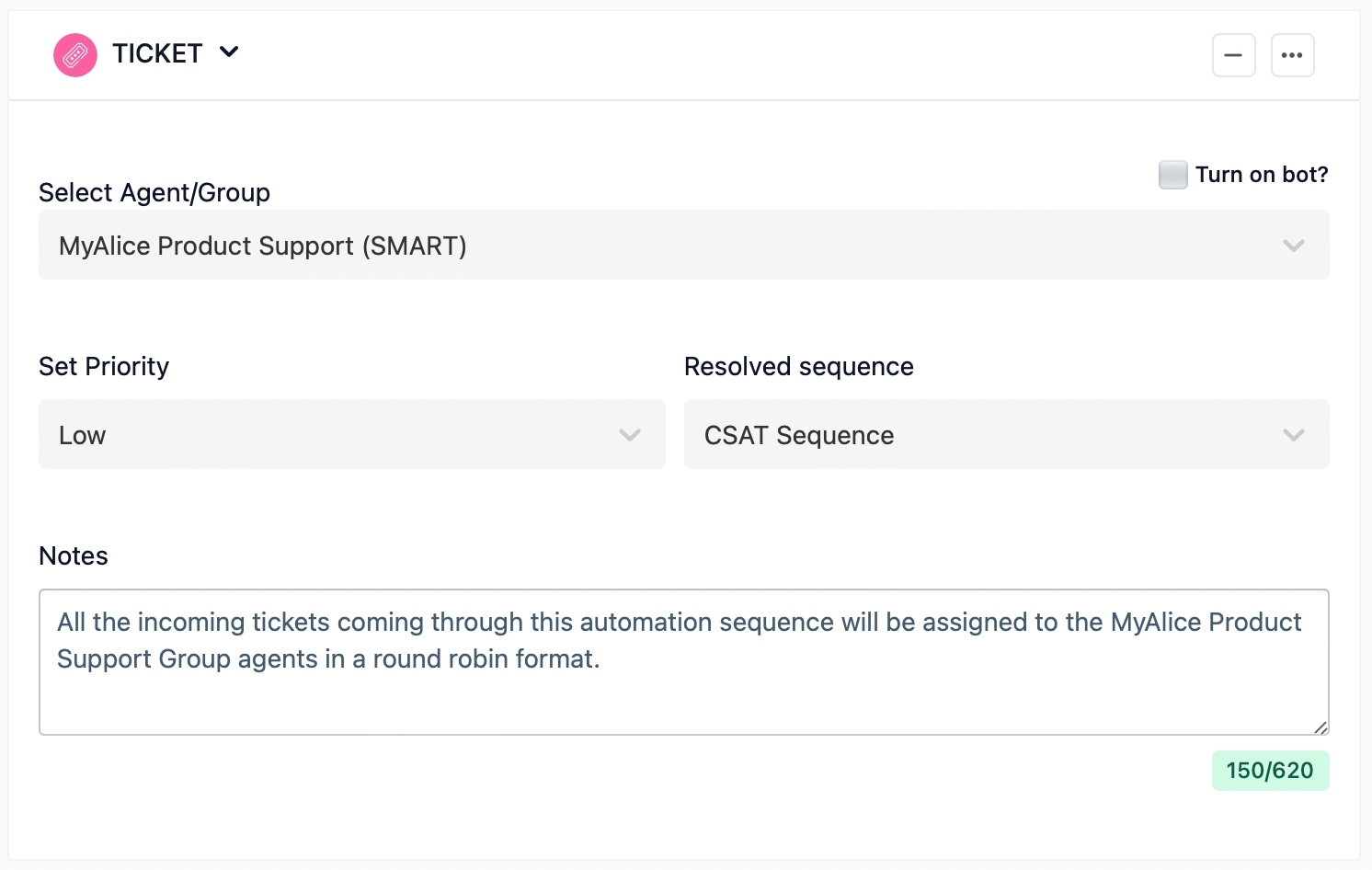This screenshot has width=1372, height=870.
Task: Enable the Turn on bot checkbox
Action: coord(1172,175)
